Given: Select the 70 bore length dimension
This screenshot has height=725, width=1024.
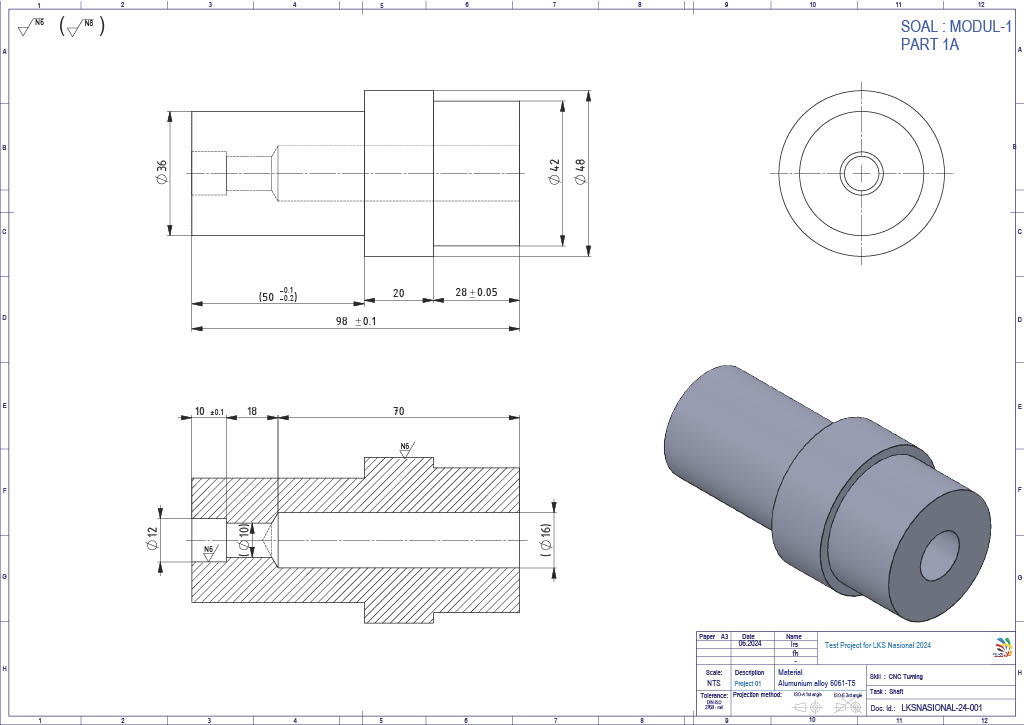Looking at the screenshot, I should (x=398, y=411).
